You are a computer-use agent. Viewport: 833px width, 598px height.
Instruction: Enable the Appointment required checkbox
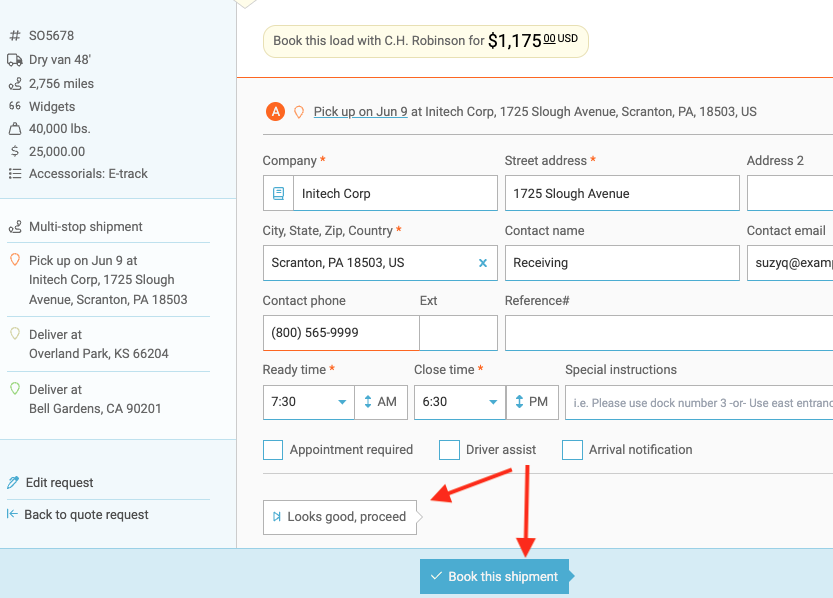click(x=273, y=450)
